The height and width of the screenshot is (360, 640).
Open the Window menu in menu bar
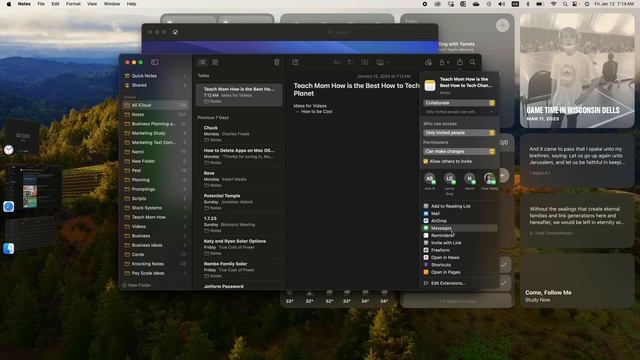tap(112, 4)
